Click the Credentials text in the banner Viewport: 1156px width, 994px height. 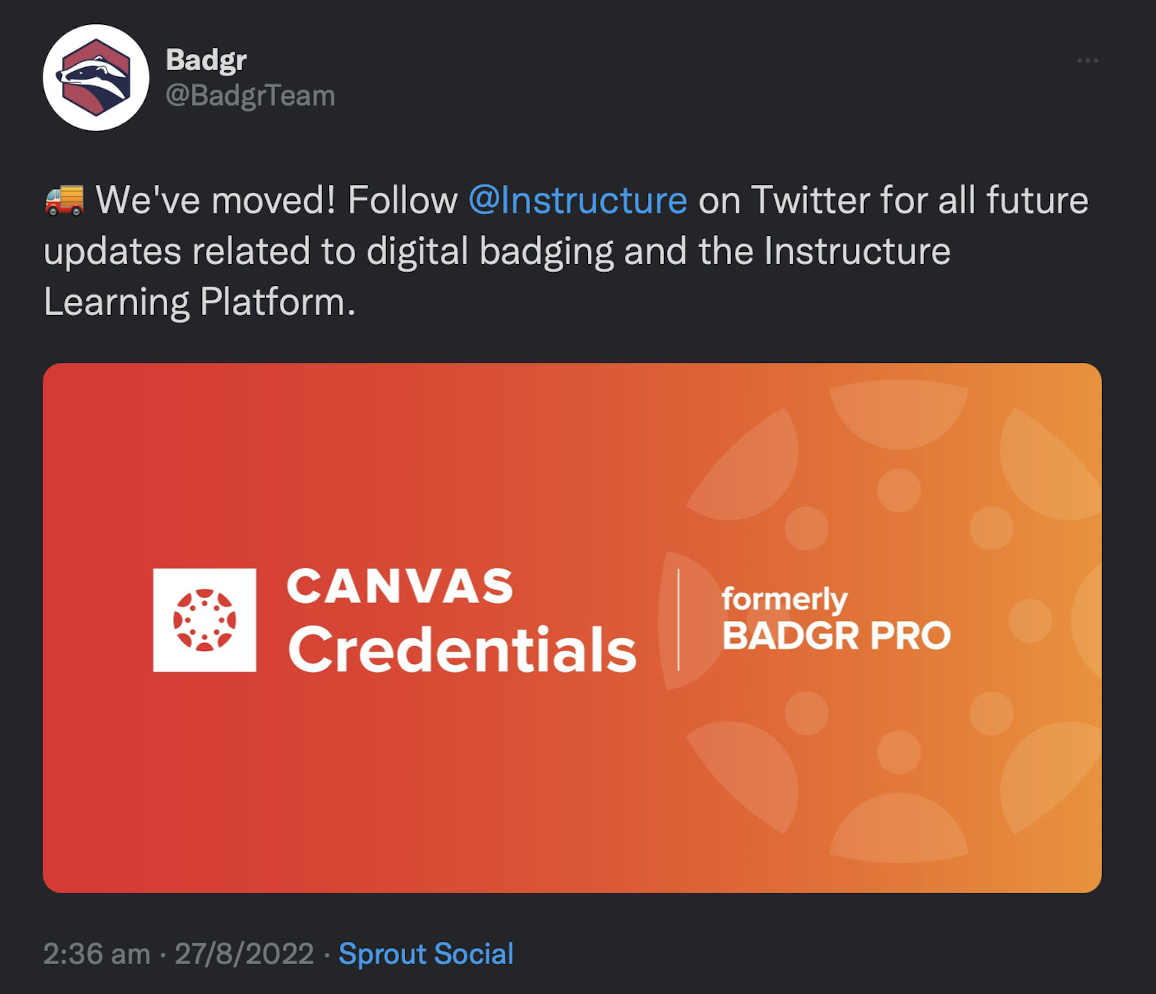[x=462, y=650]
